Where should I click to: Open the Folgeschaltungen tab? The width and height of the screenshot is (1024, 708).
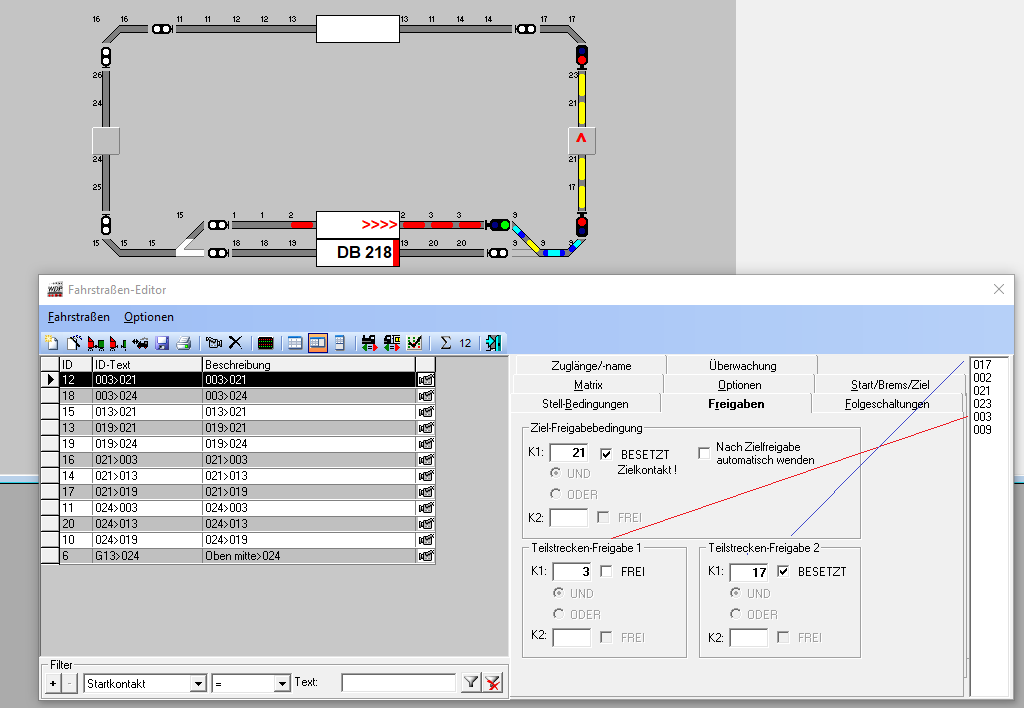click(887, 404)
